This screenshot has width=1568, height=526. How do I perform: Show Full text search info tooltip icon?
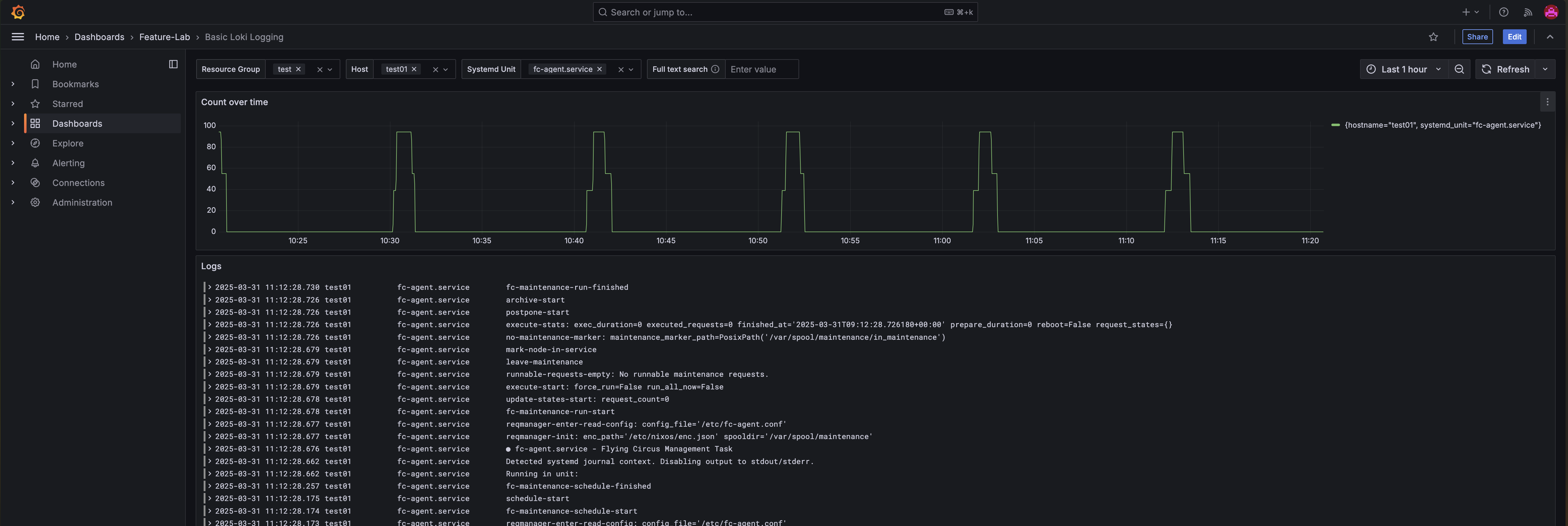pyautogui.click(x=715, y=69)
